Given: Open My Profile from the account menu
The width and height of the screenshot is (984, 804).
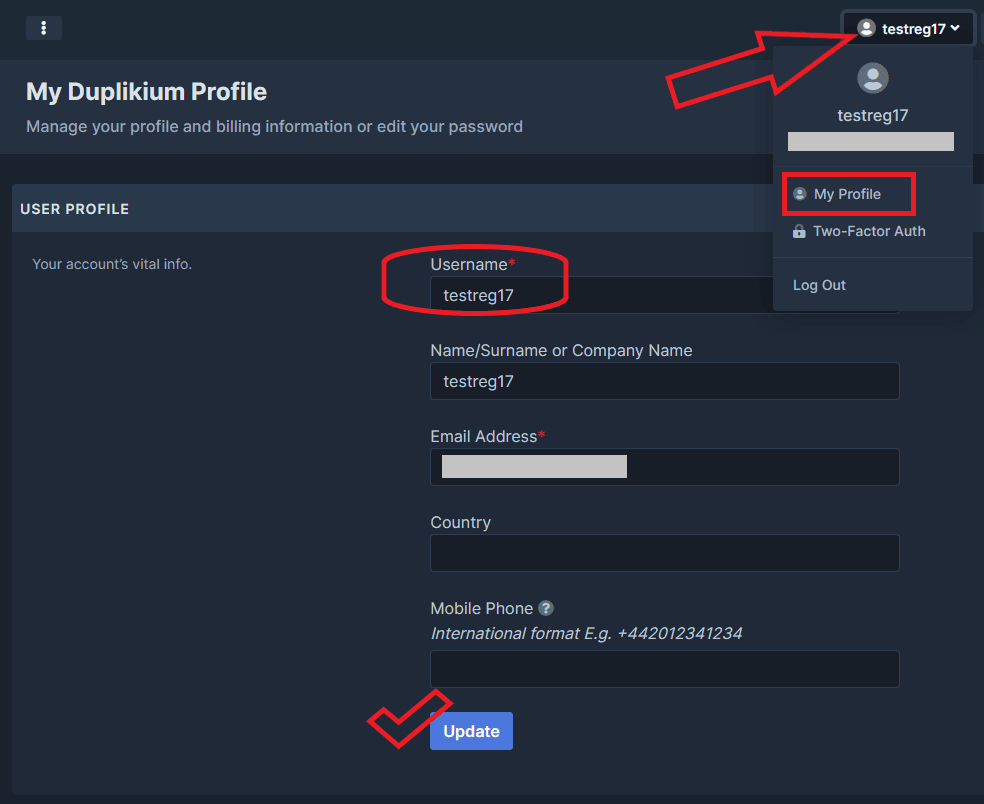Looking at the screenshot, I should point(847,194).
